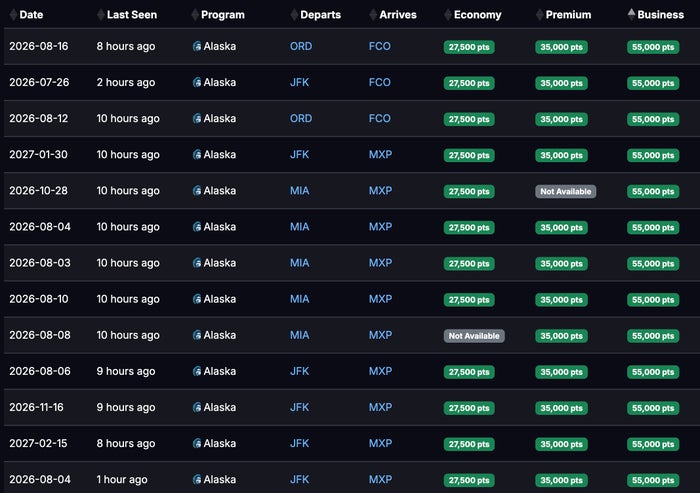
Task: Click the Program column sort icon
Action: 195,15
